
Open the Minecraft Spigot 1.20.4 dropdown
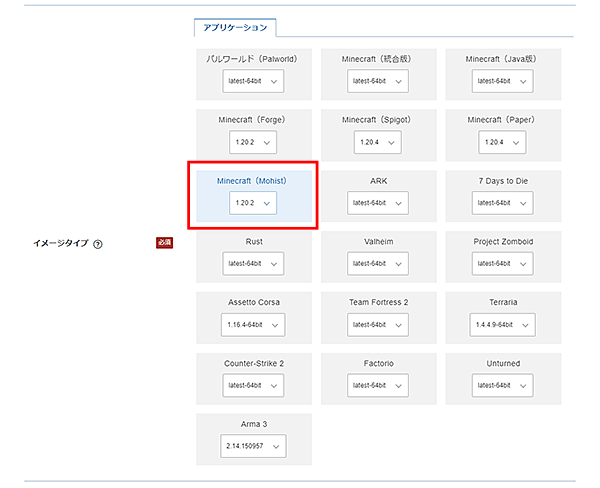[x=378, y=142]
